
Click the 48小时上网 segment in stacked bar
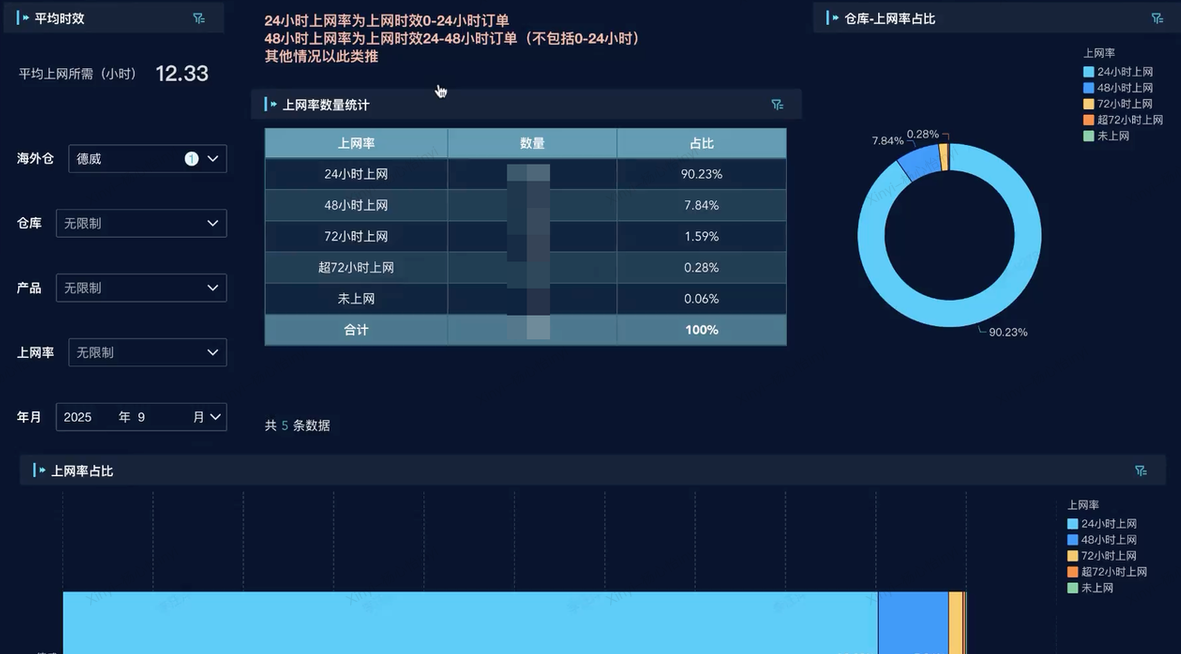[913, 622]
